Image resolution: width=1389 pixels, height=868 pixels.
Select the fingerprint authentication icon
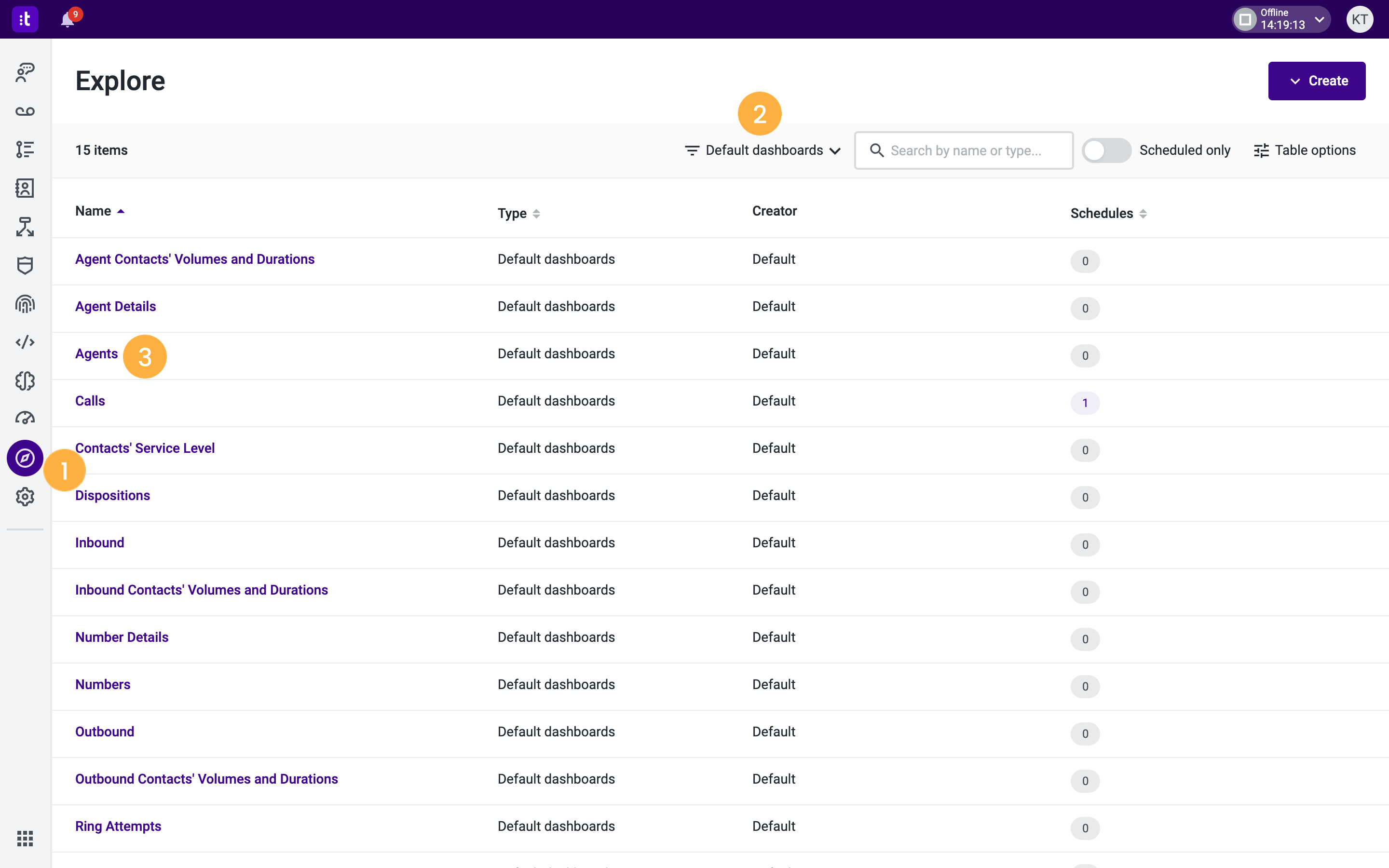click(x=25, y=304)
